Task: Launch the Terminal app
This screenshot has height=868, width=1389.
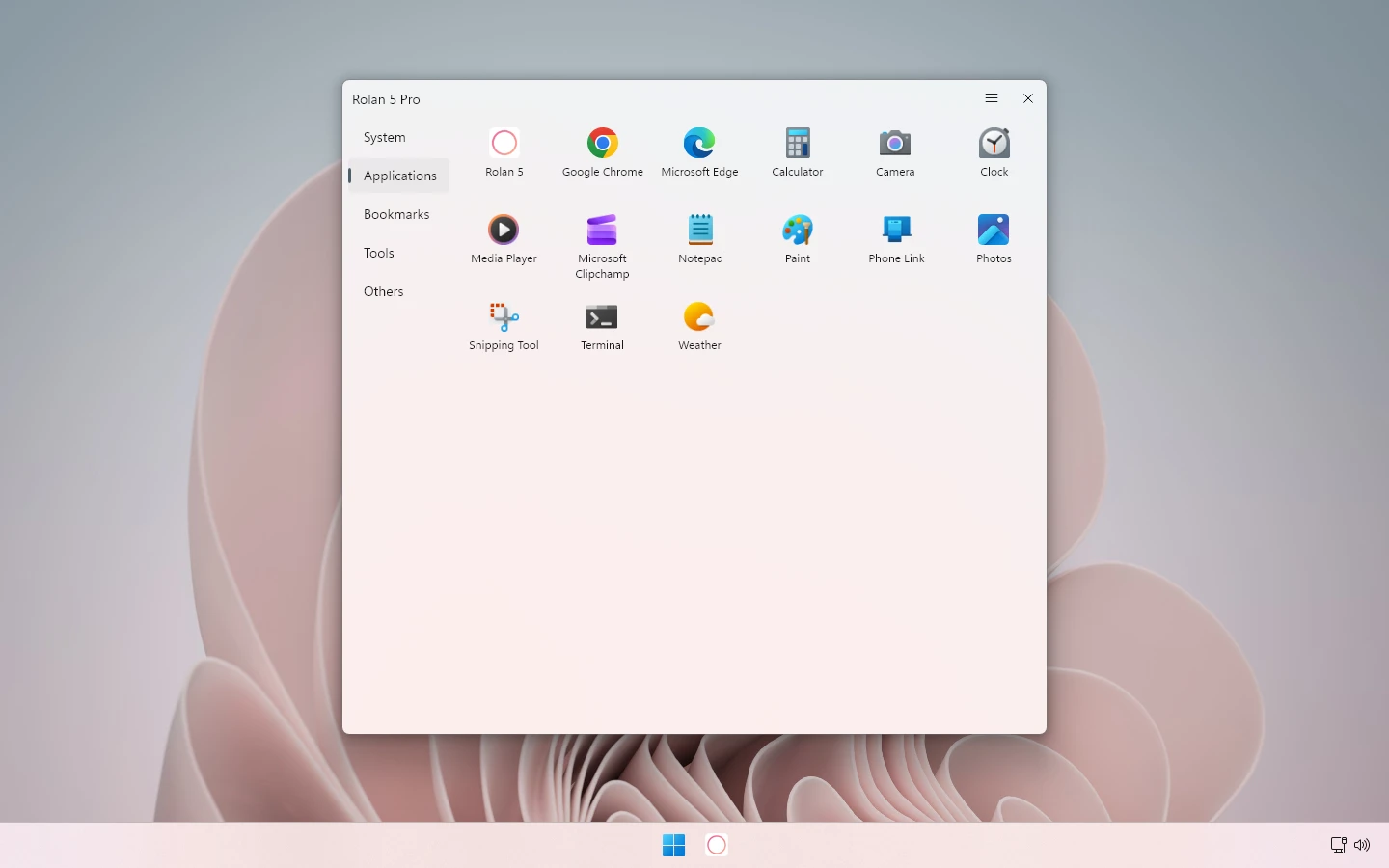Action: click(x=602, y=326)
